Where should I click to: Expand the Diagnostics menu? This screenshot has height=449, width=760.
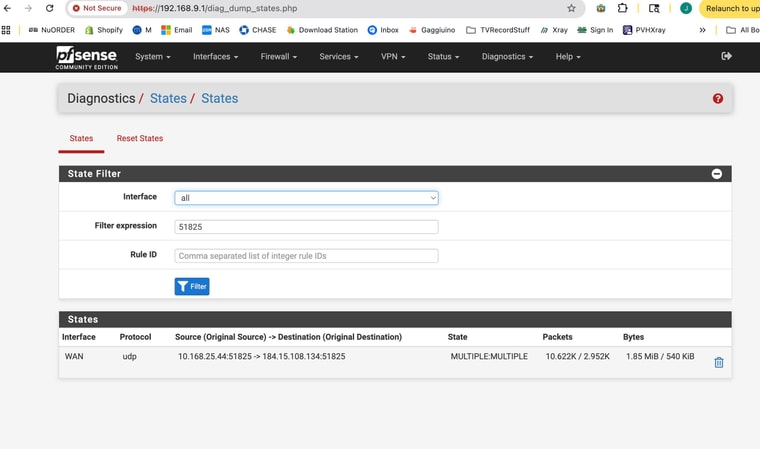tap(507, 57)
